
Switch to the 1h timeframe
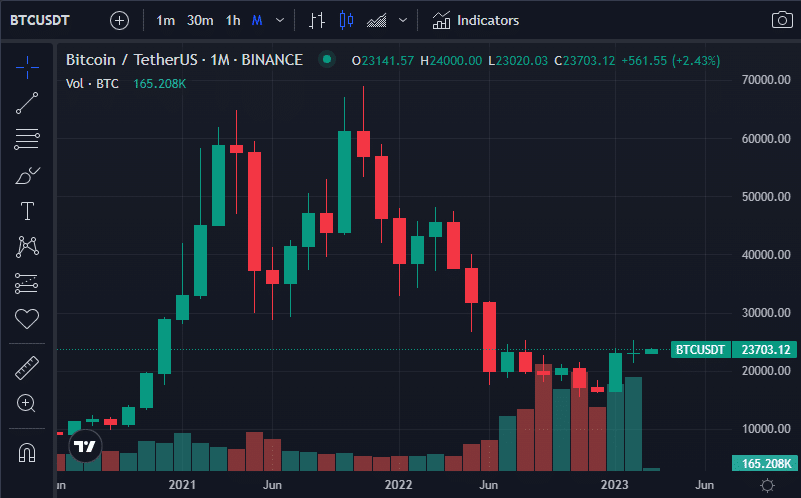coord(233,20)
